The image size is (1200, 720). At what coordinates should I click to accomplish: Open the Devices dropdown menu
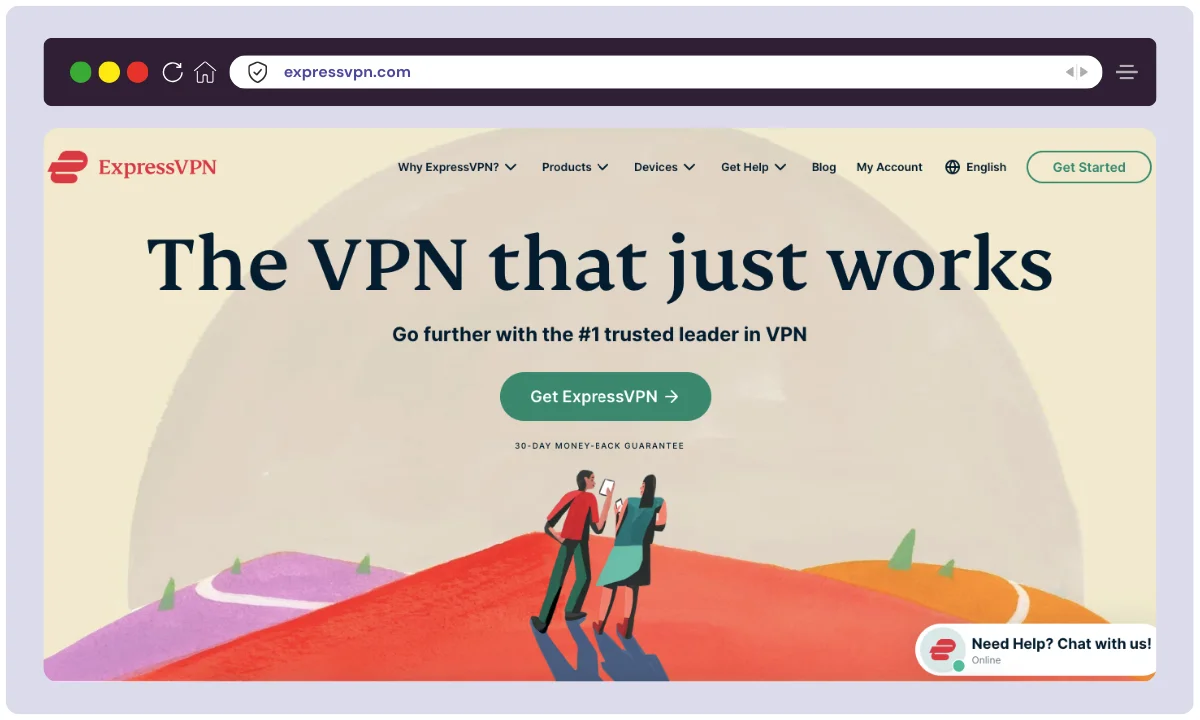coord(665,167)
